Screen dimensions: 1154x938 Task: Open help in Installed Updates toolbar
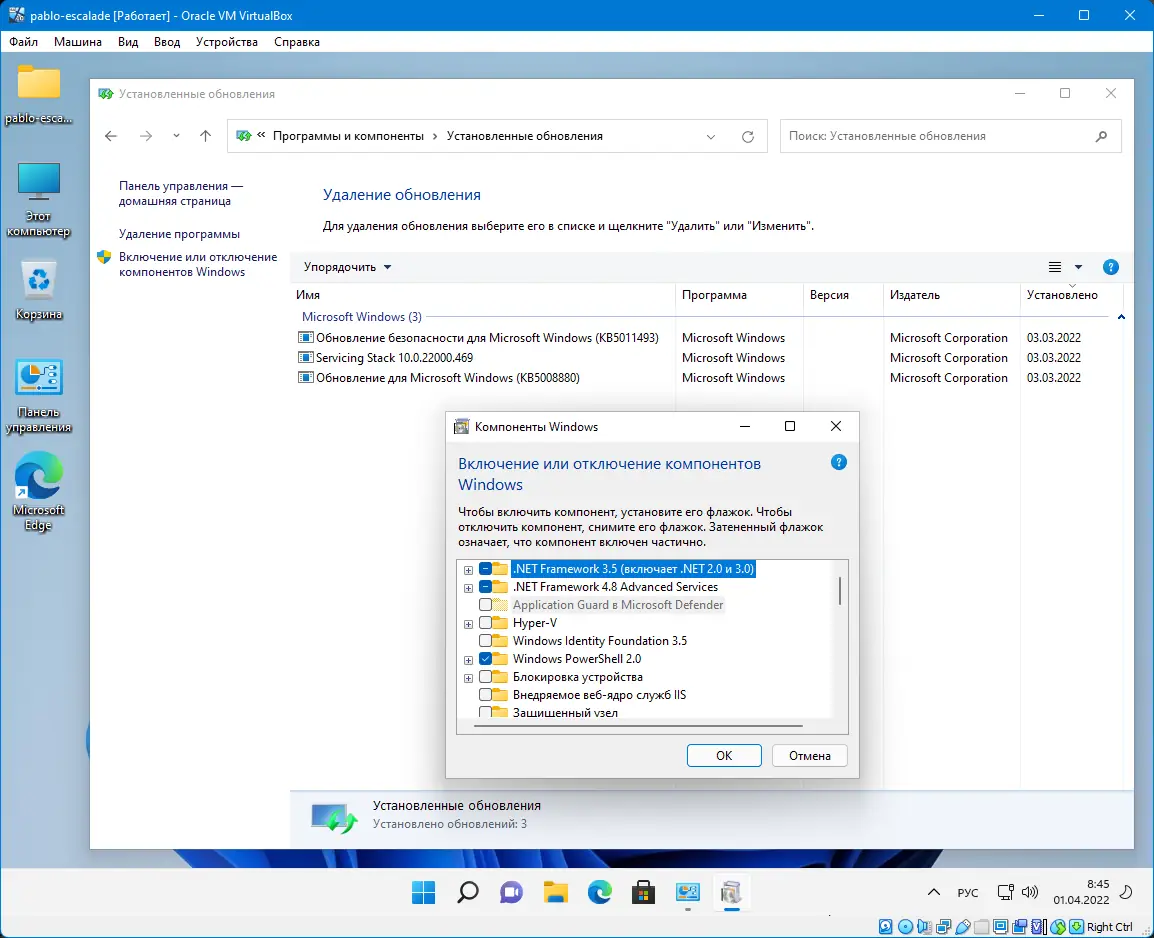click(1111, 267)
